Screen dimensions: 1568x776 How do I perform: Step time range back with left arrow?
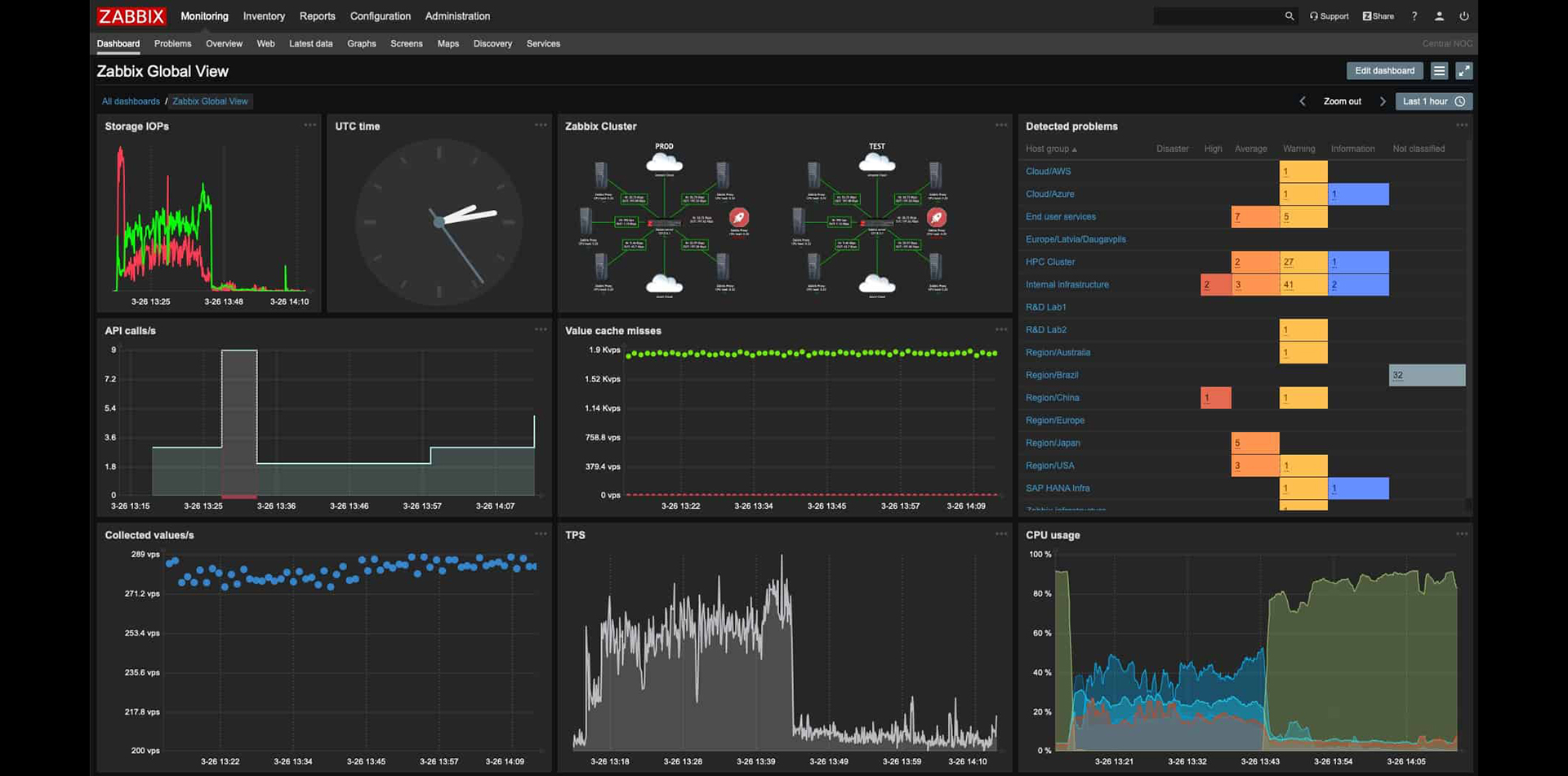tap(1303, 101)
